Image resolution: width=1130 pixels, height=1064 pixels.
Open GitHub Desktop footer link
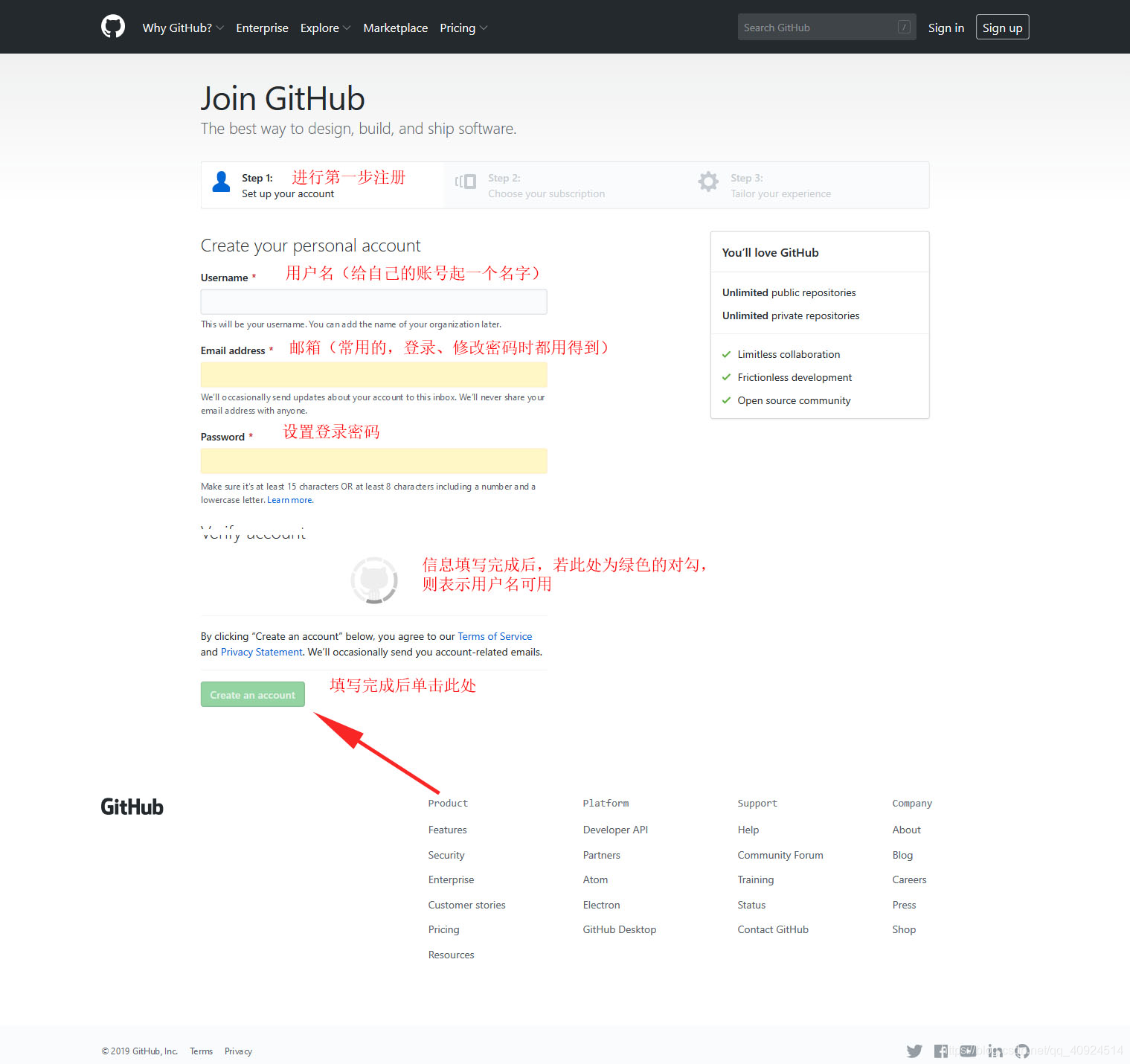[619, 929]
